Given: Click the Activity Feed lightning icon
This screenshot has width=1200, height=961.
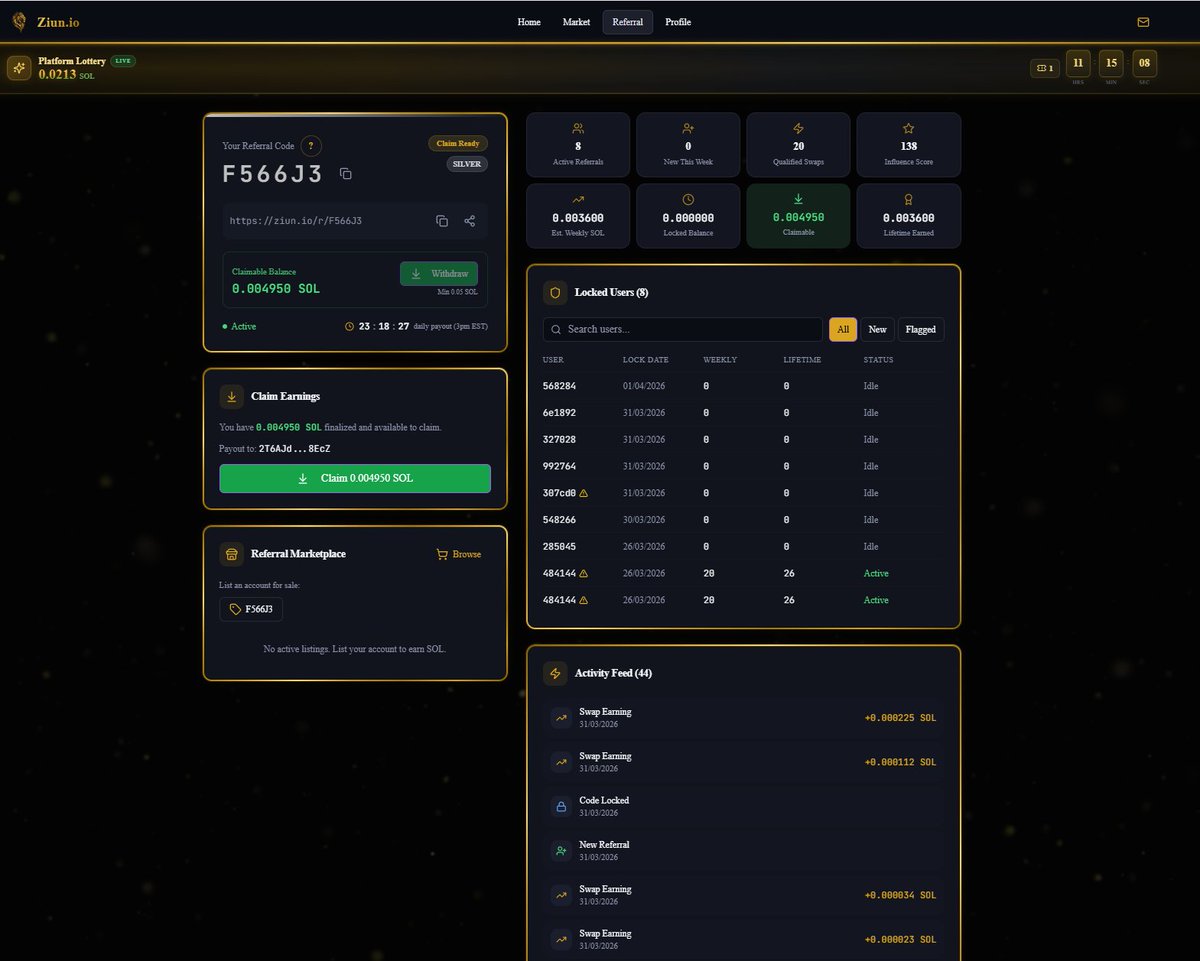Looking at the screenshot, I should click(x=555, y=674).
